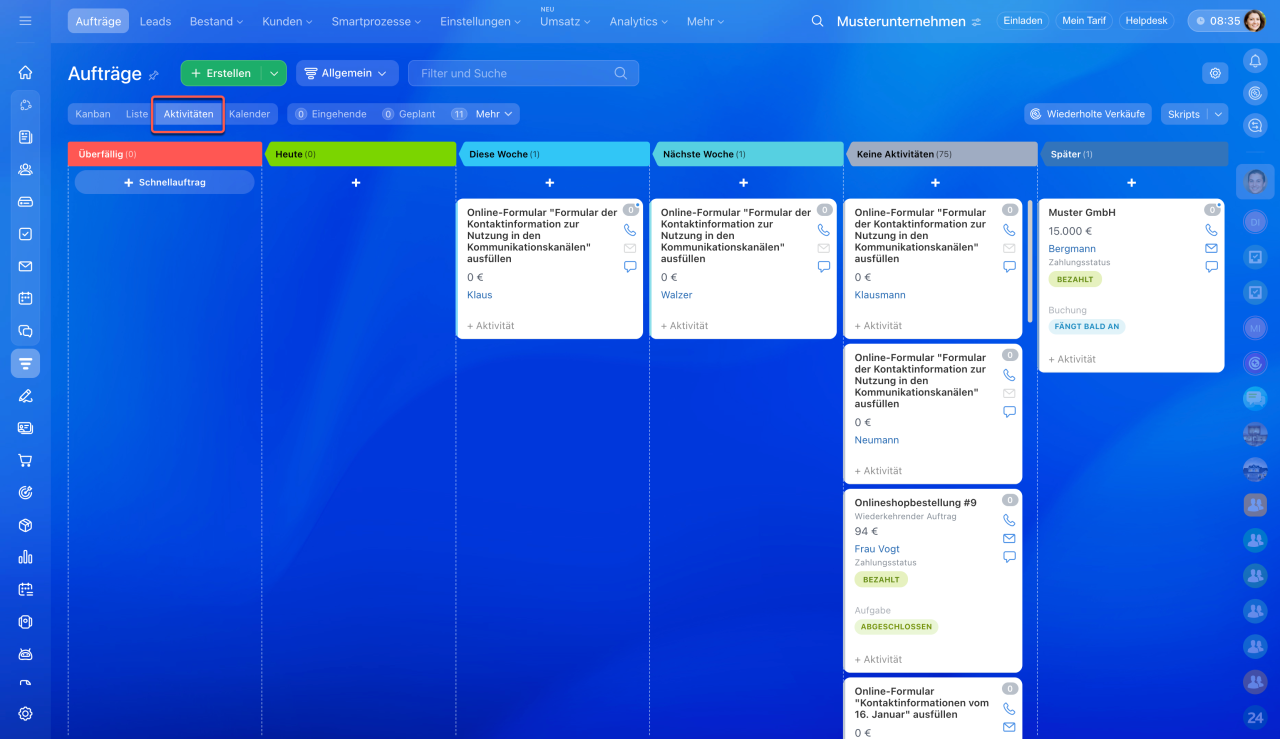Click the mail icon on Onlineshopbestellung #9 card
1280x739 pixels.
coord(1009,538)
